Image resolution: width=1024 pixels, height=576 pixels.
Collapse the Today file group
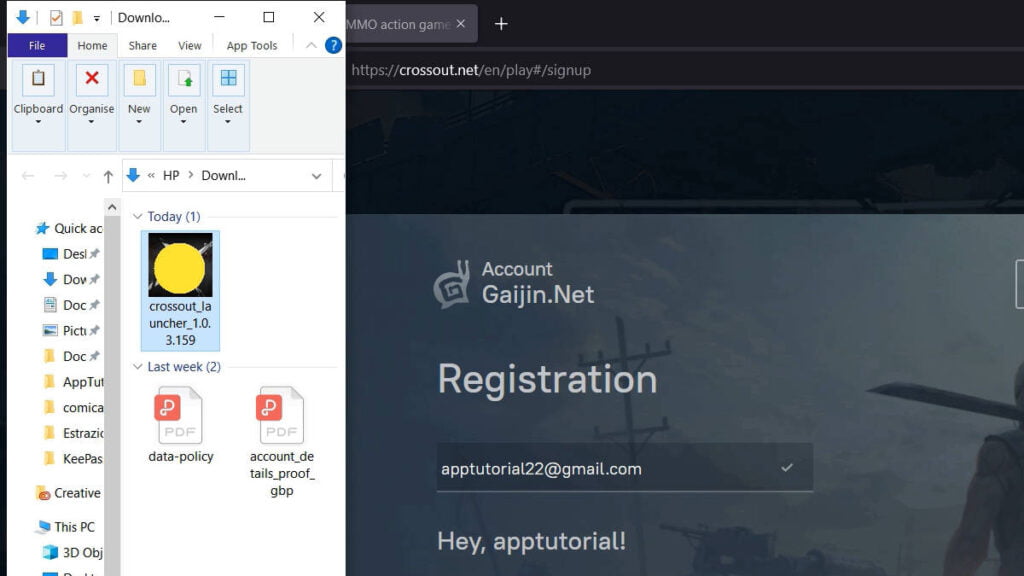click(x=138, y=217)
